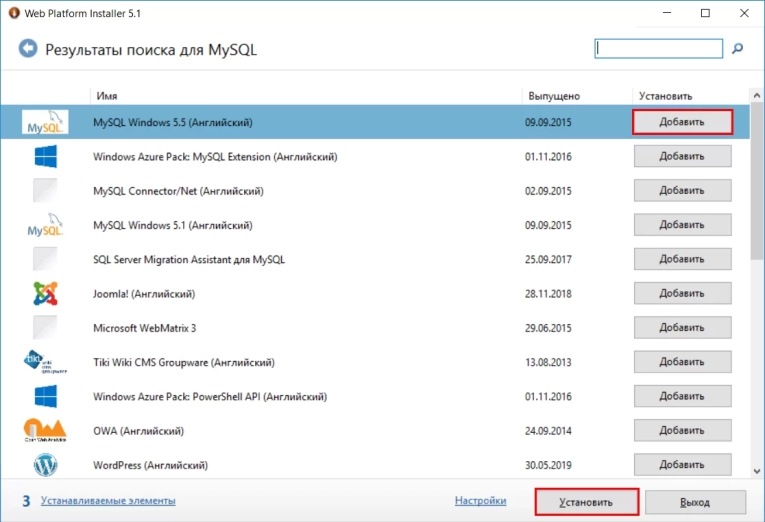This screenshot has height=522, width=765.
Task: Add MySQL Connector/Net
Action: click(x=683, y=191)
